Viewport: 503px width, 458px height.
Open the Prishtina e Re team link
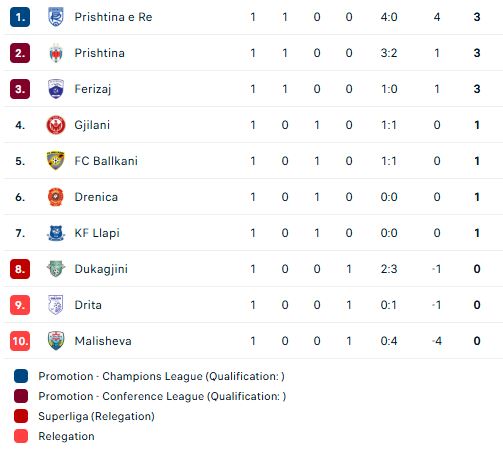pos(113,17)
